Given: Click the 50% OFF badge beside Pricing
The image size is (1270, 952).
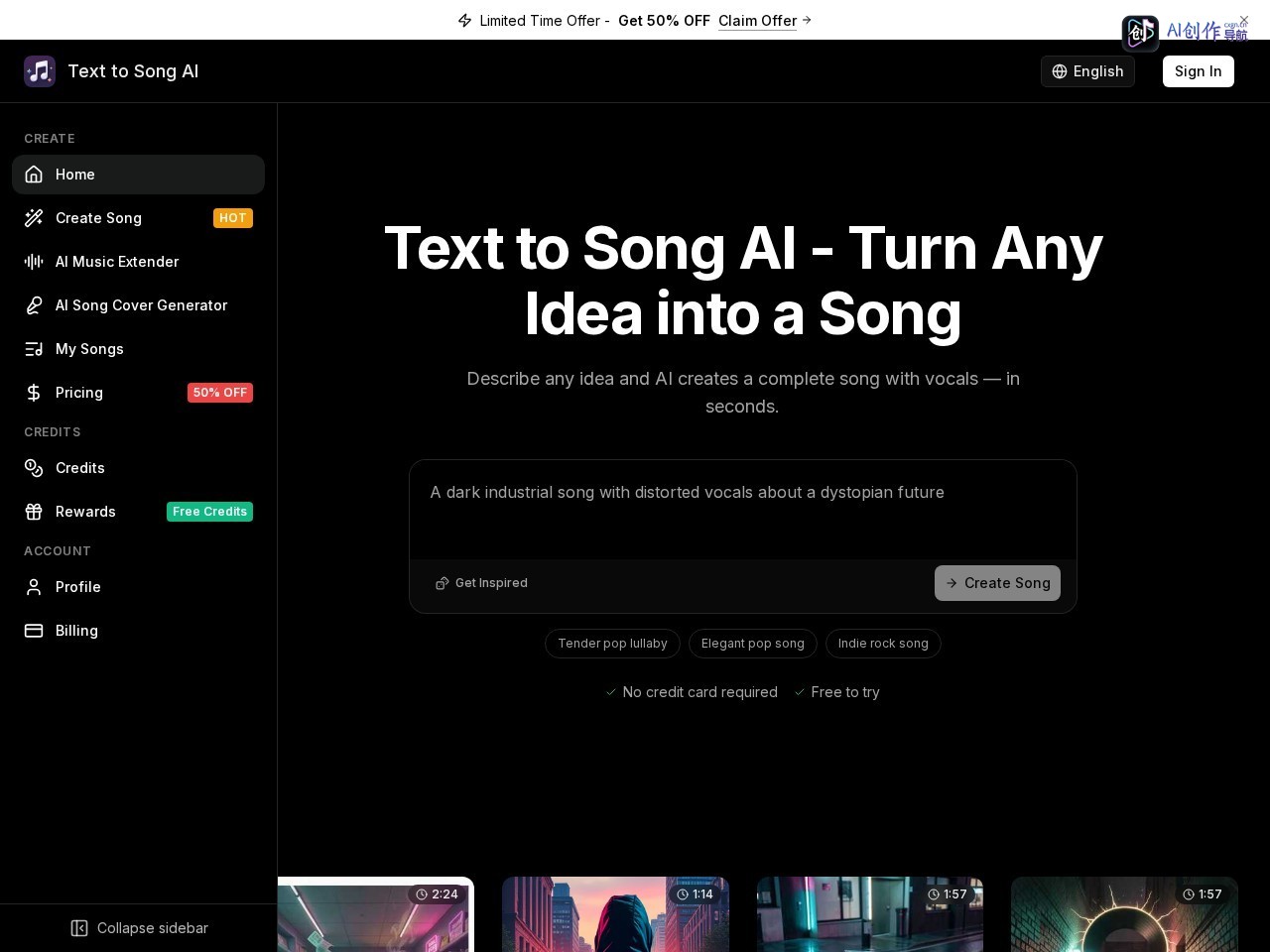Looking at the screenshot, I should tap(220, 393).
